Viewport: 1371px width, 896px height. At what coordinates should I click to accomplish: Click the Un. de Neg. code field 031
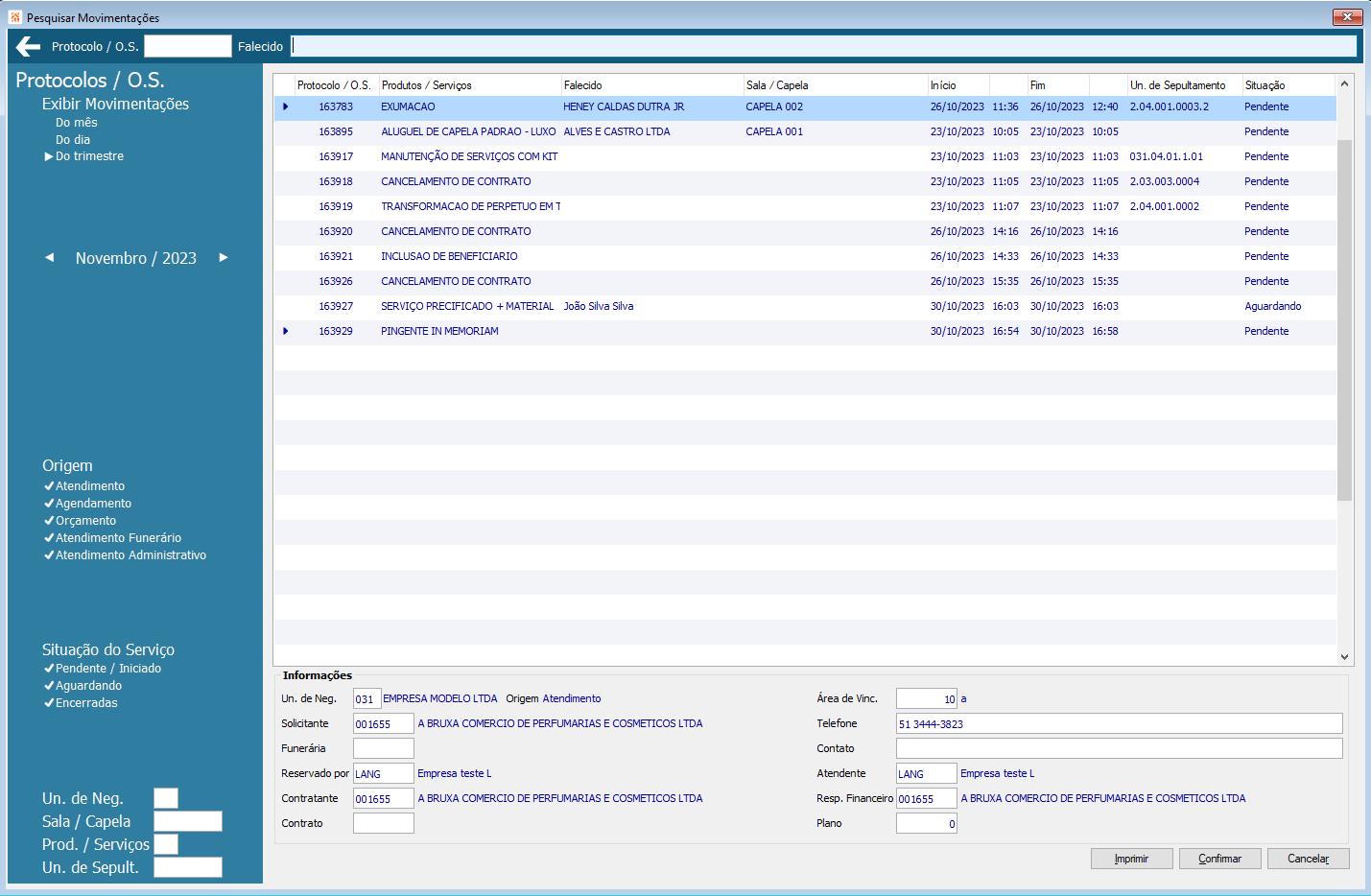(x=367, y=698)
